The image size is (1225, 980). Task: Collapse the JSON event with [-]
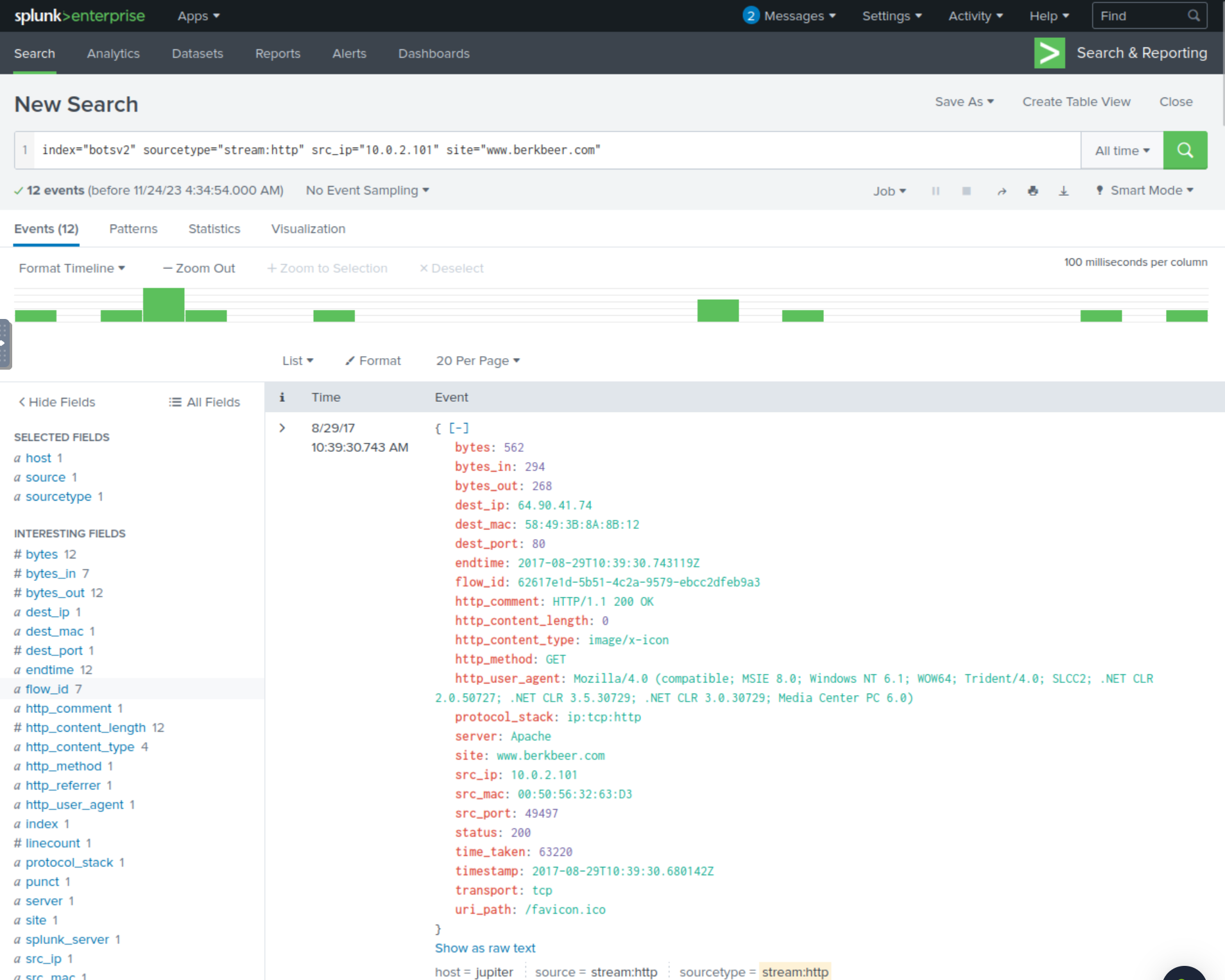click(459, 428)
